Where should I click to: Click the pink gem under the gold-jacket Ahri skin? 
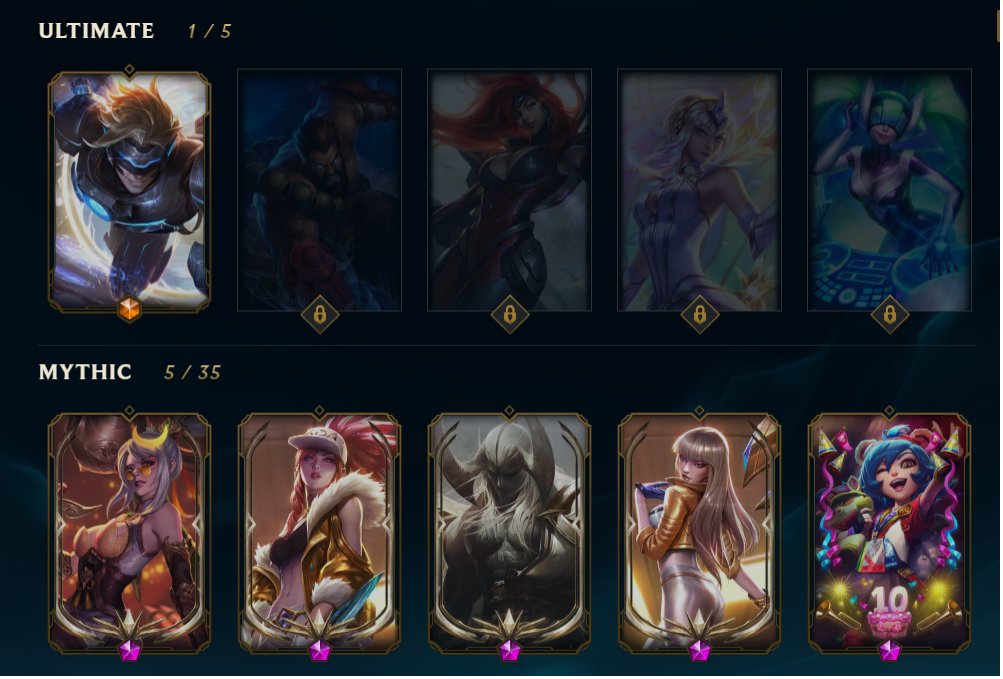pos(700,651)
